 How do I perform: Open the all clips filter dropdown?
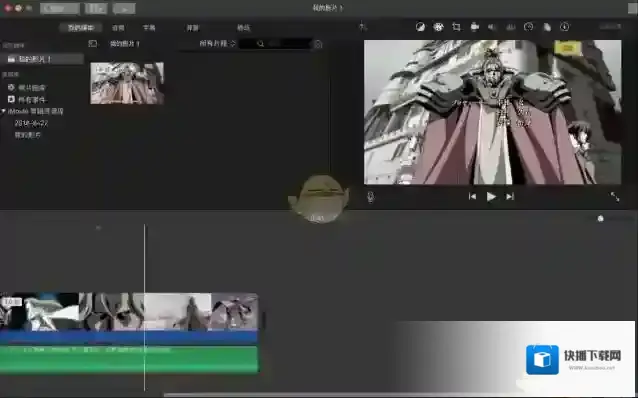point(217,44)
